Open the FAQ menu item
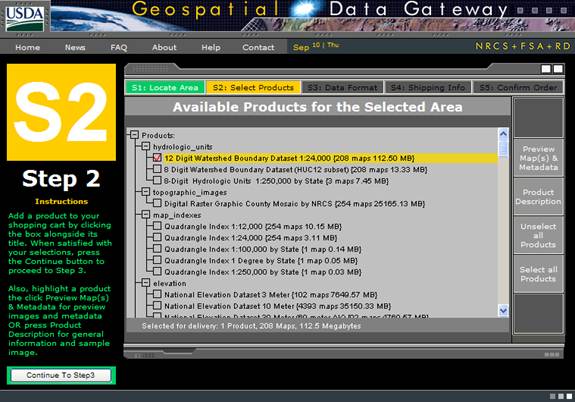Screen dimensions: 575x402 point(119,47)
